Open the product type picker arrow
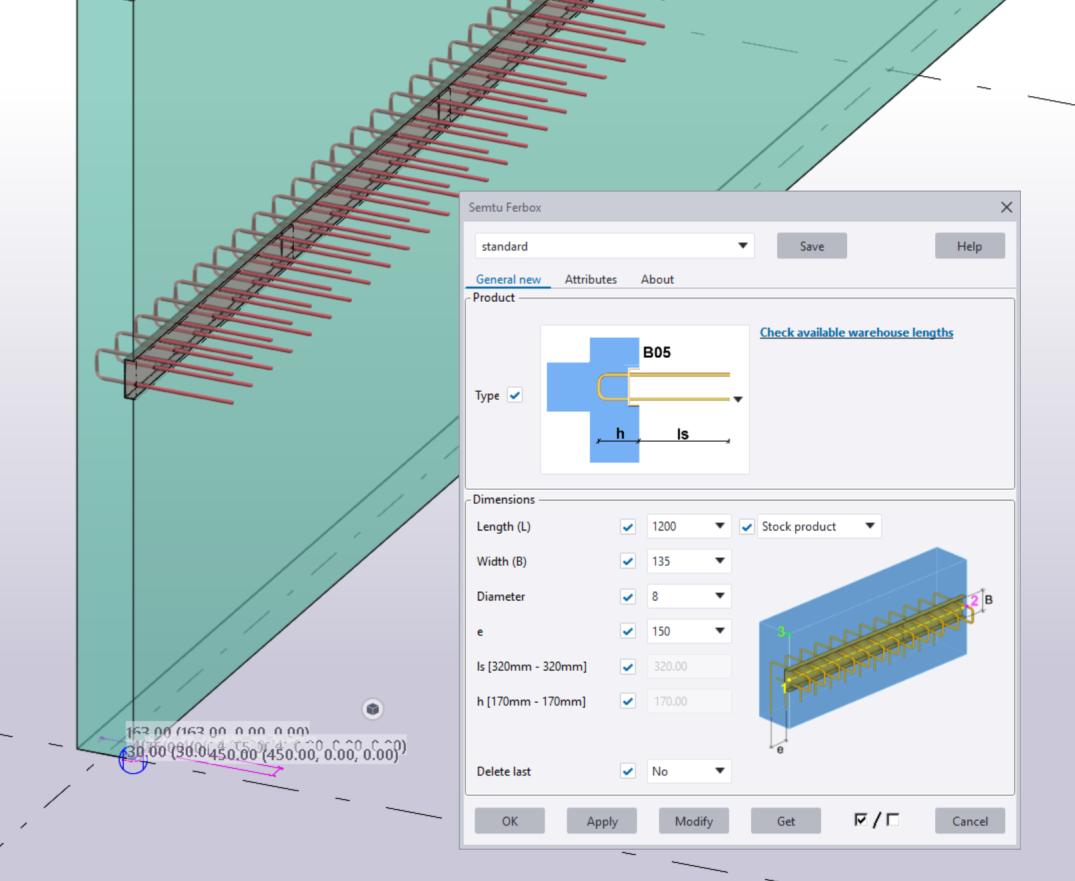 tap(738, 399)
